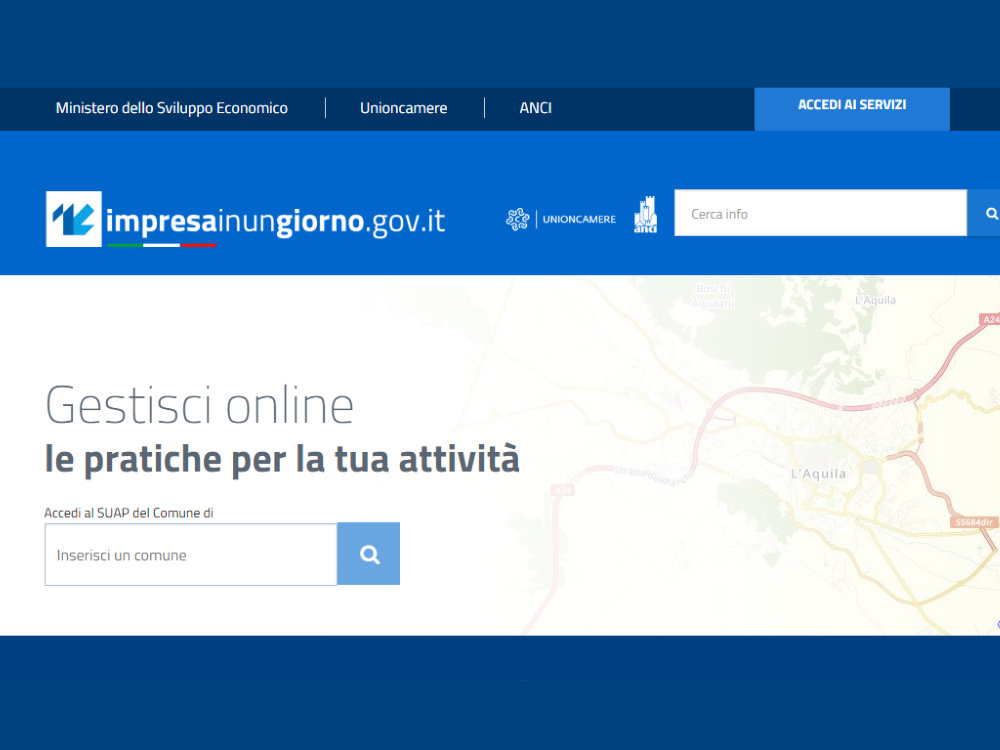Screen dimensions: 1000x750
Task: Open the ANCI top bar link
Action: [x=536, y=108]
